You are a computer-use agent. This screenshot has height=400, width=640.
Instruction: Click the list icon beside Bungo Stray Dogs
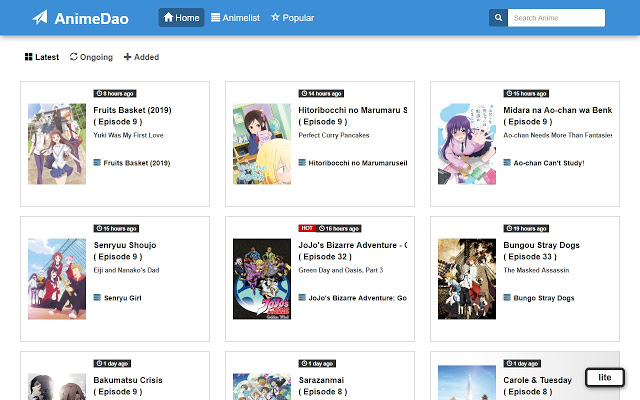[507, 298]
